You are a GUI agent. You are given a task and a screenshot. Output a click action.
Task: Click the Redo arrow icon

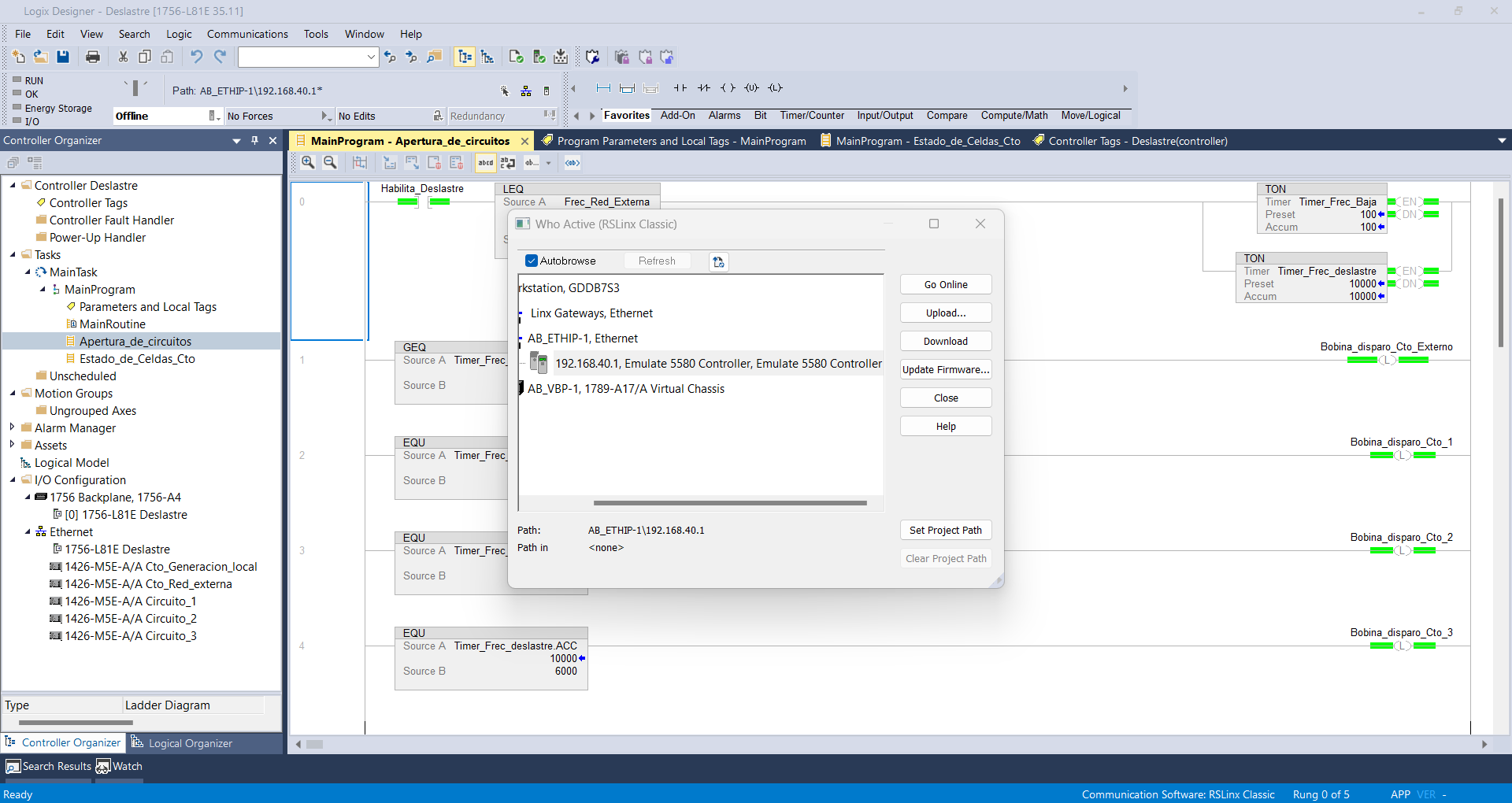[x=220, y=57]
